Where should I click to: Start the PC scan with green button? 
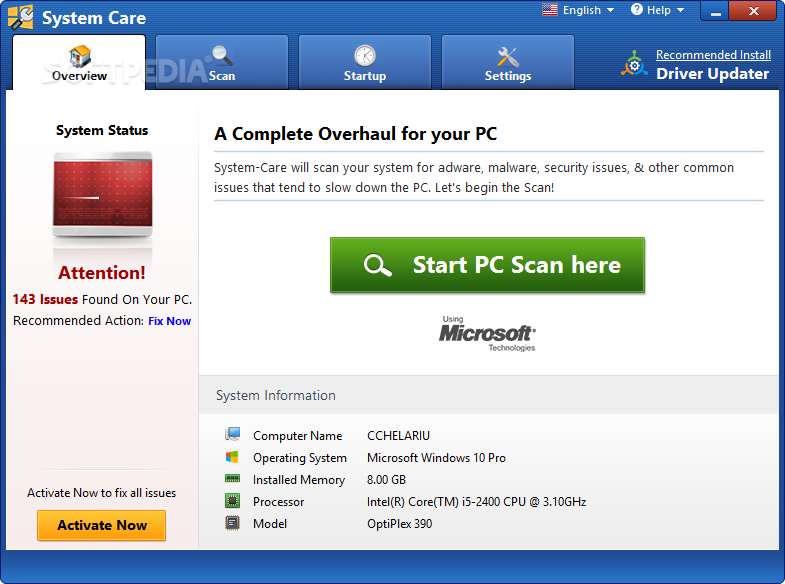tap(487, 265)
